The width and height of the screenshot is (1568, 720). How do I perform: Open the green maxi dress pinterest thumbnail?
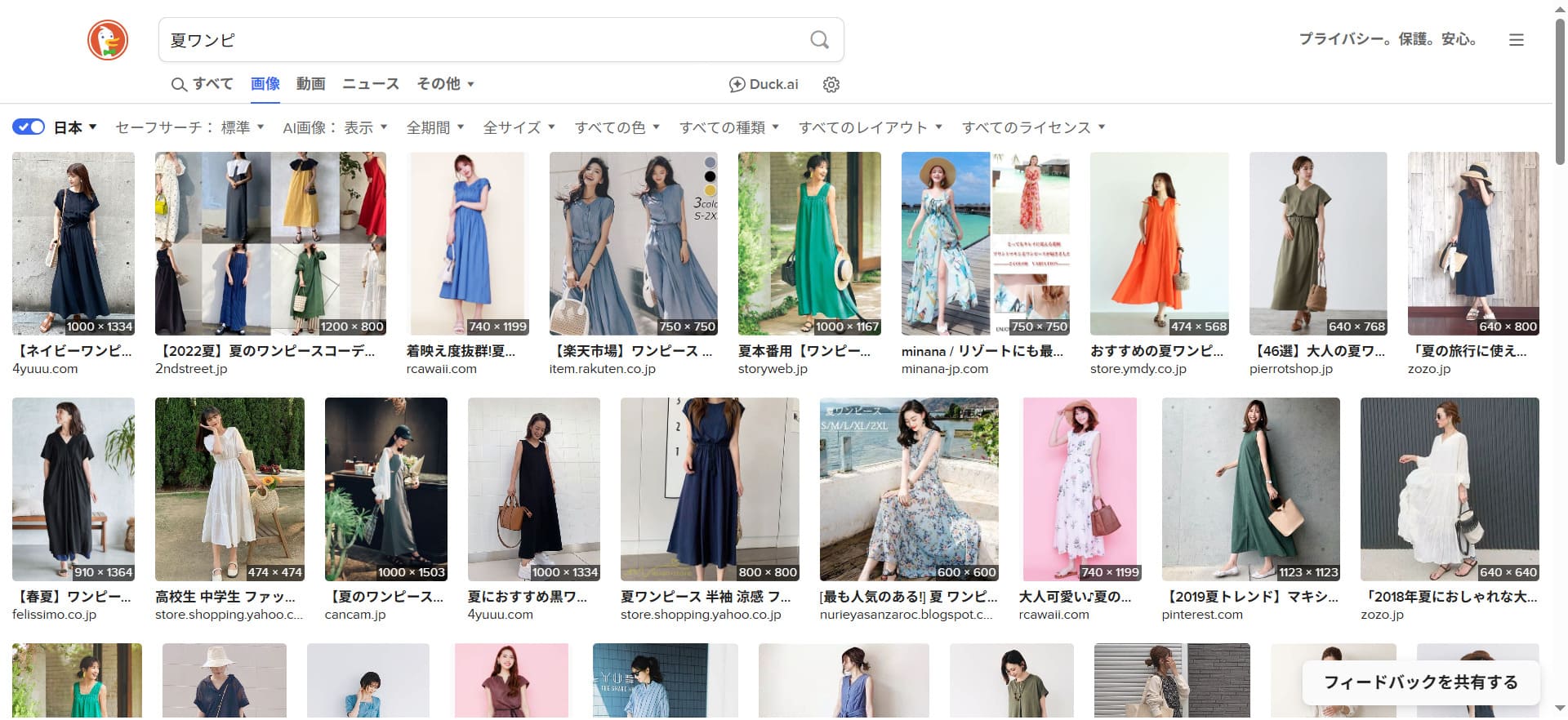click(1251, 489)
